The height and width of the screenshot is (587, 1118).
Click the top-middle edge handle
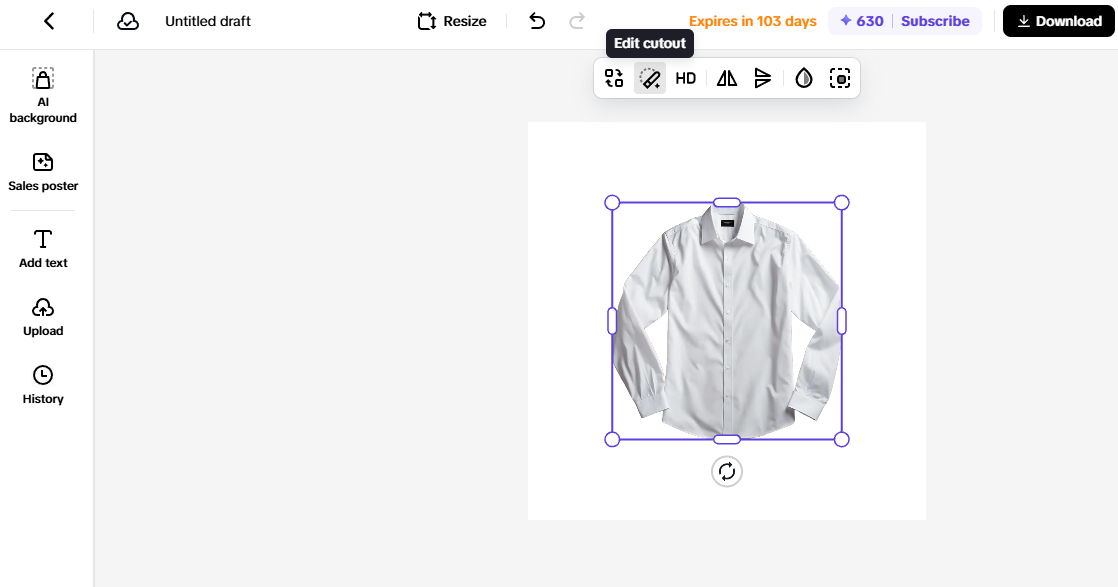[x=727, y=203]
